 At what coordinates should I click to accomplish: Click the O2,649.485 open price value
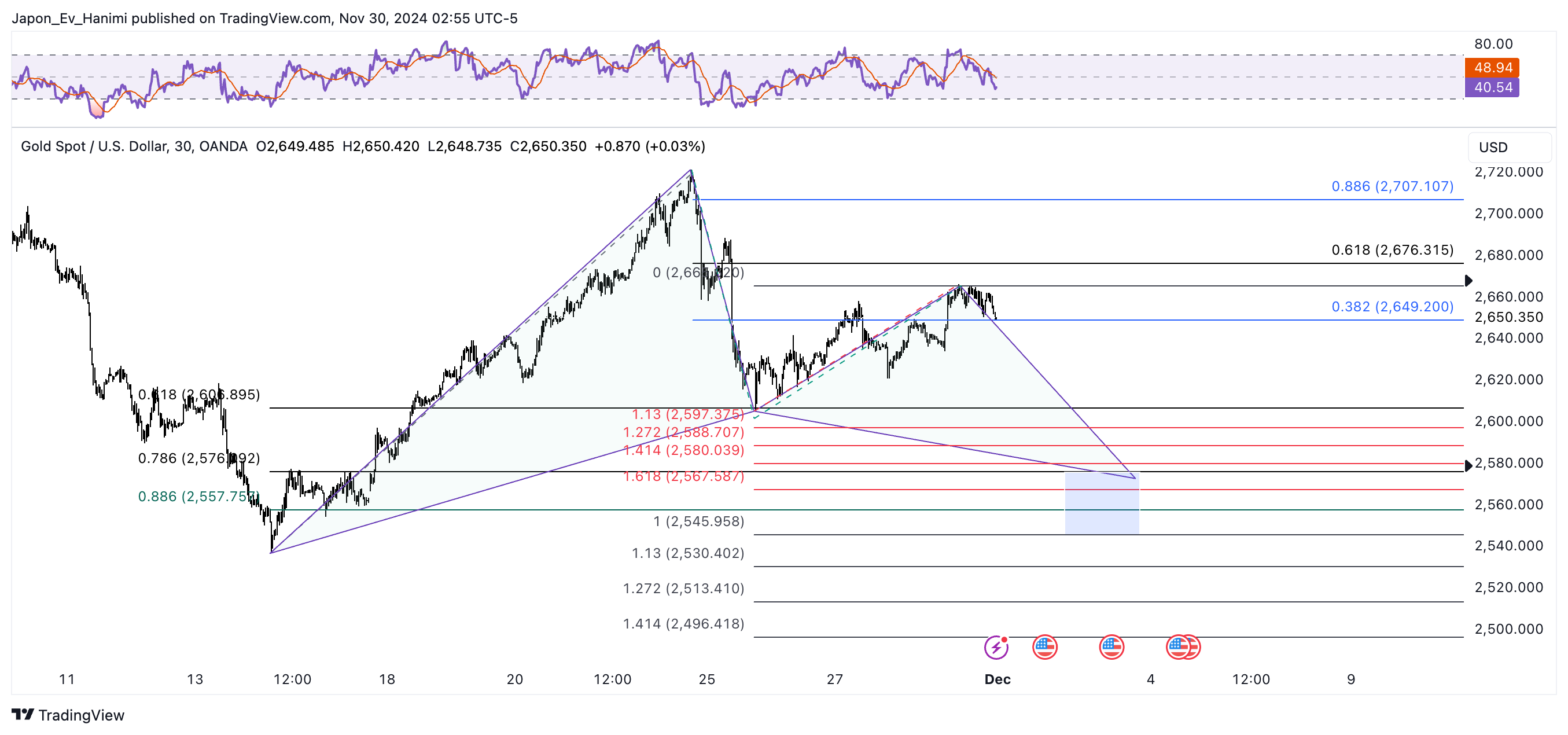point(295,146)
